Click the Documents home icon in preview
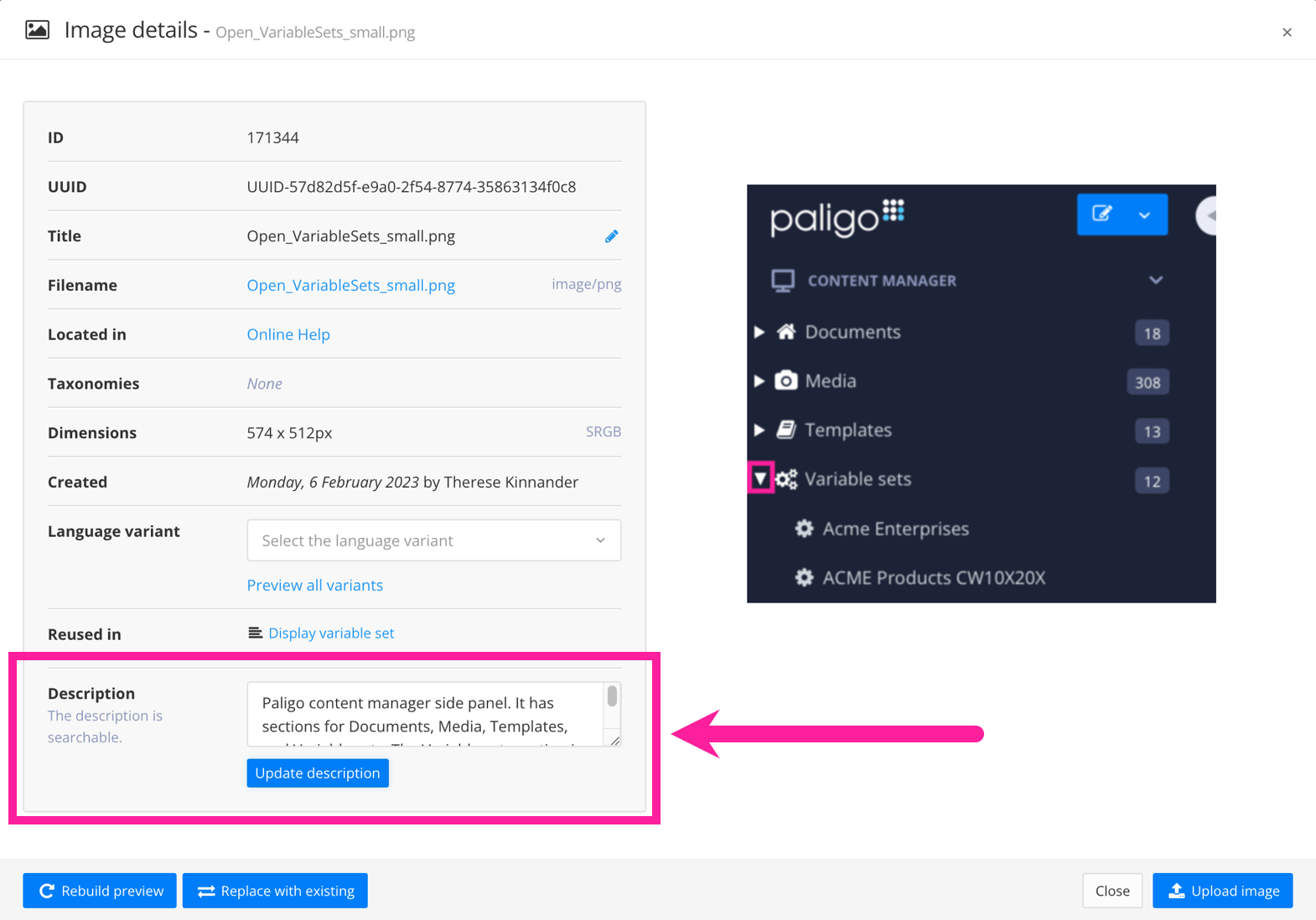The height and width of the screenshot is (920, 1316). coord(785,332)
